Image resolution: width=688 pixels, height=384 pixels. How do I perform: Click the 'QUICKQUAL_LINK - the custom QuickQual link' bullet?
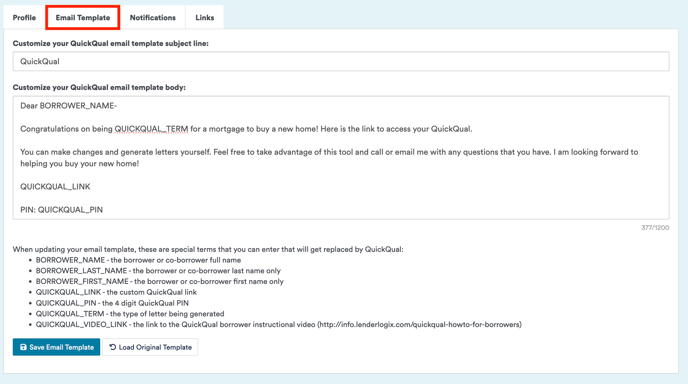[116, 292]
